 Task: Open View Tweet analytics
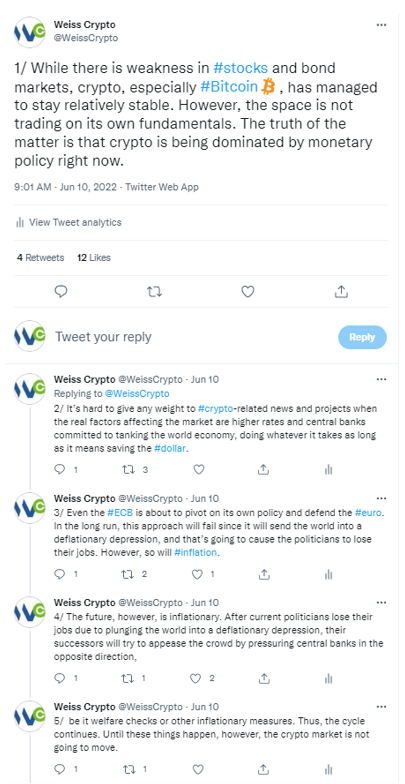(68, 222)
